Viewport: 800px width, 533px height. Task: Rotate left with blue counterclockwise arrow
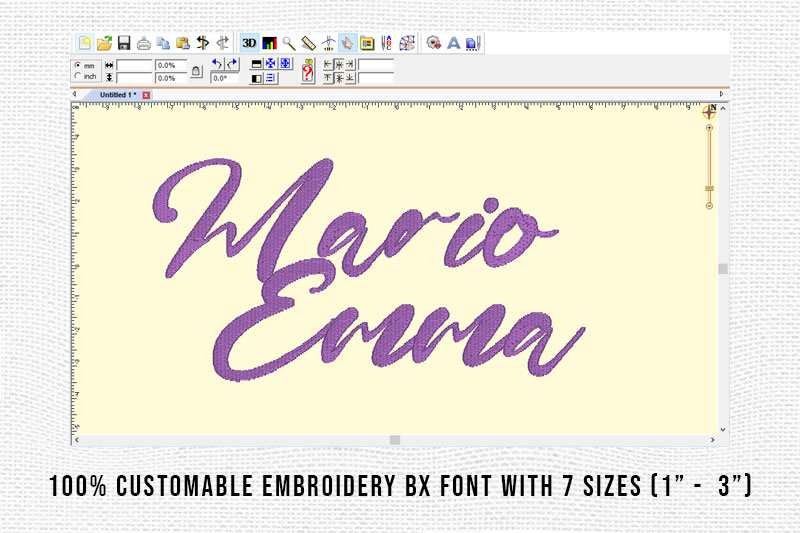tap(217, 64)
